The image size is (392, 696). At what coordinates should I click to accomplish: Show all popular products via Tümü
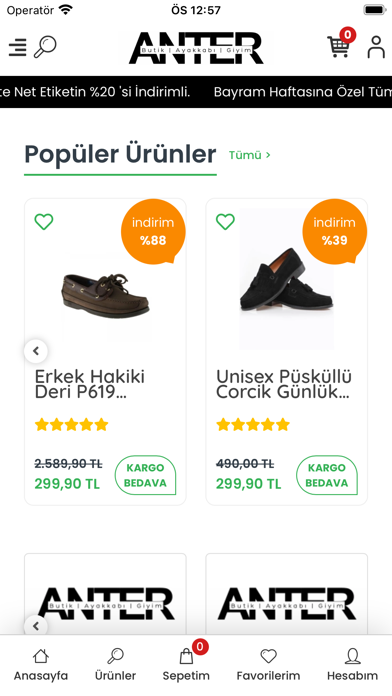249,155
